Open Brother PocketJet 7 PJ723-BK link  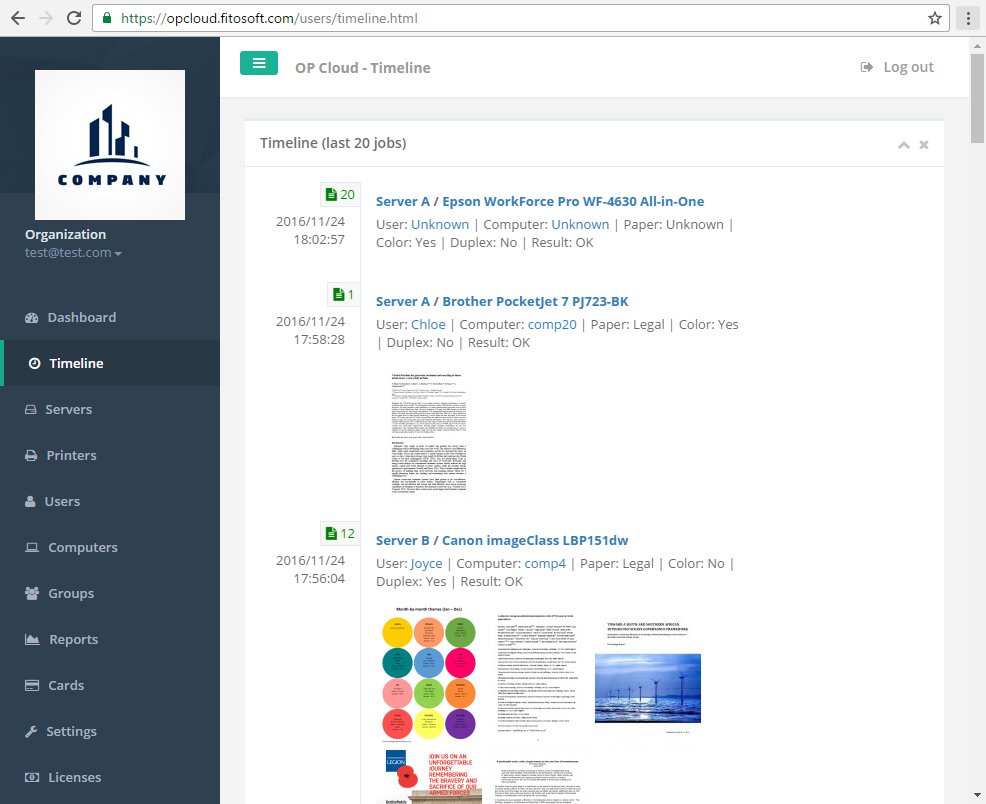point(535,302)
